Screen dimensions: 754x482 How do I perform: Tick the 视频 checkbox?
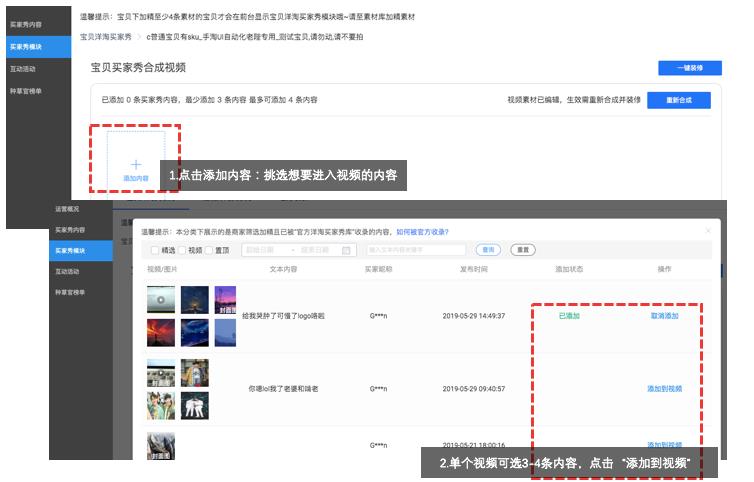[182, 250]
